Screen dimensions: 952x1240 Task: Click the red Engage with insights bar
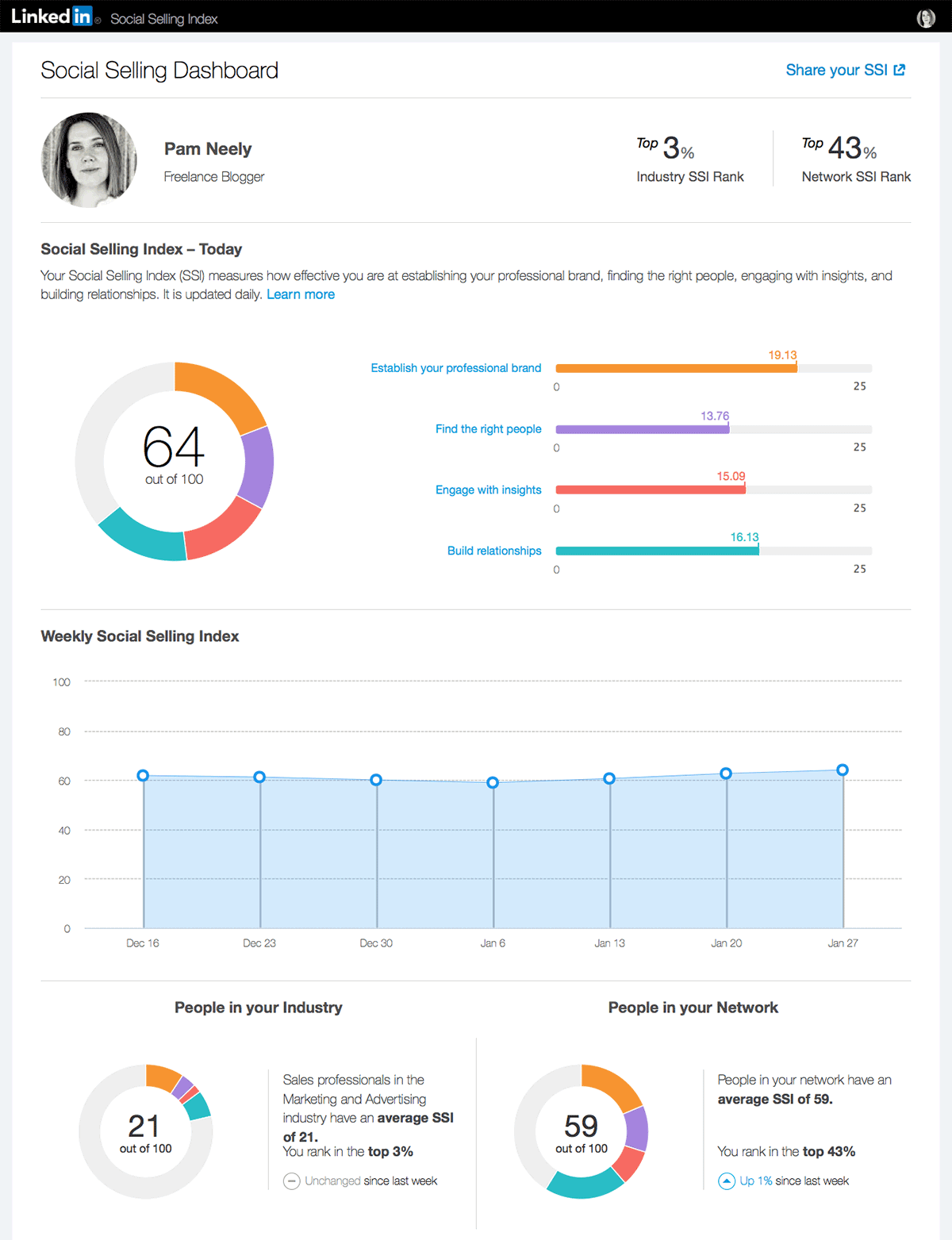click(651, 490)
